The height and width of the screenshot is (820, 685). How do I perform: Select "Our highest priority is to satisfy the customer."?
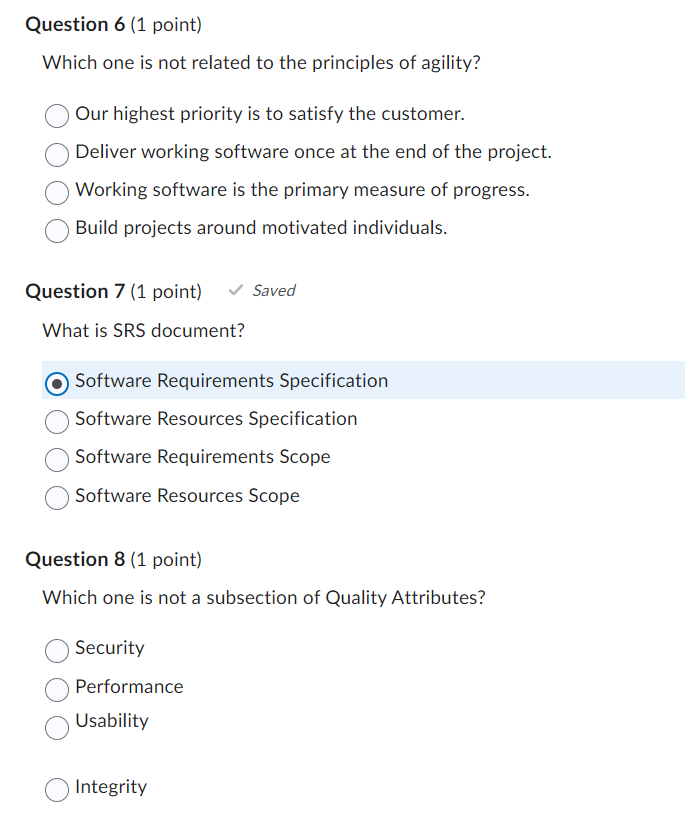[x=57, y=116]
